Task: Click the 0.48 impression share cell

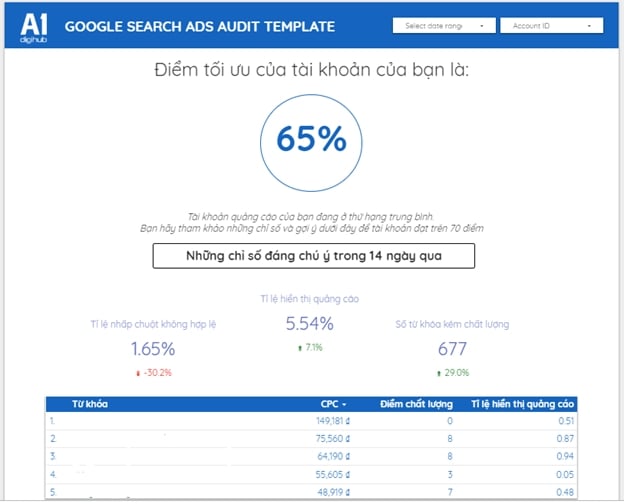Action: tap(566, 492)
